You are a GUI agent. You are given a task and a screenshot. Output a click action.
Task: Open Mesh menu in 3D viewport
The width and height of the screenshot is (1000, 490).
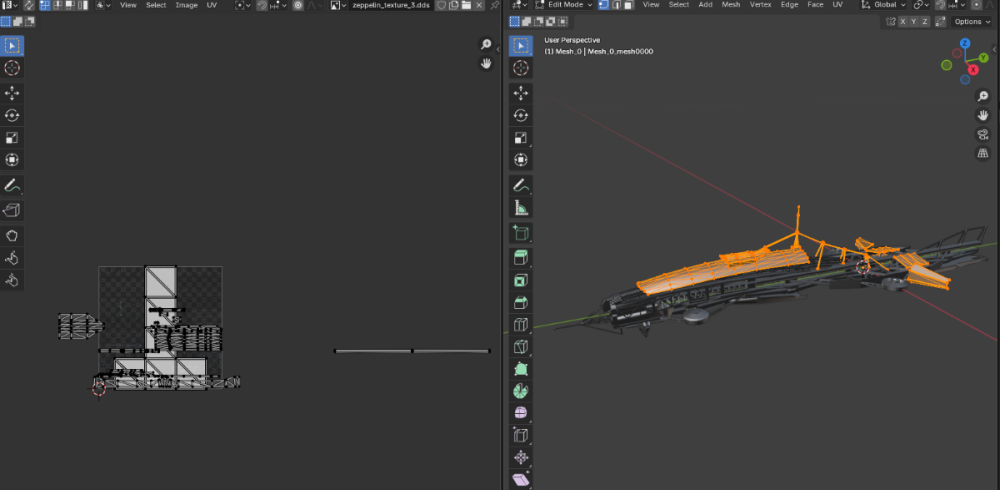tap(731, 5)
